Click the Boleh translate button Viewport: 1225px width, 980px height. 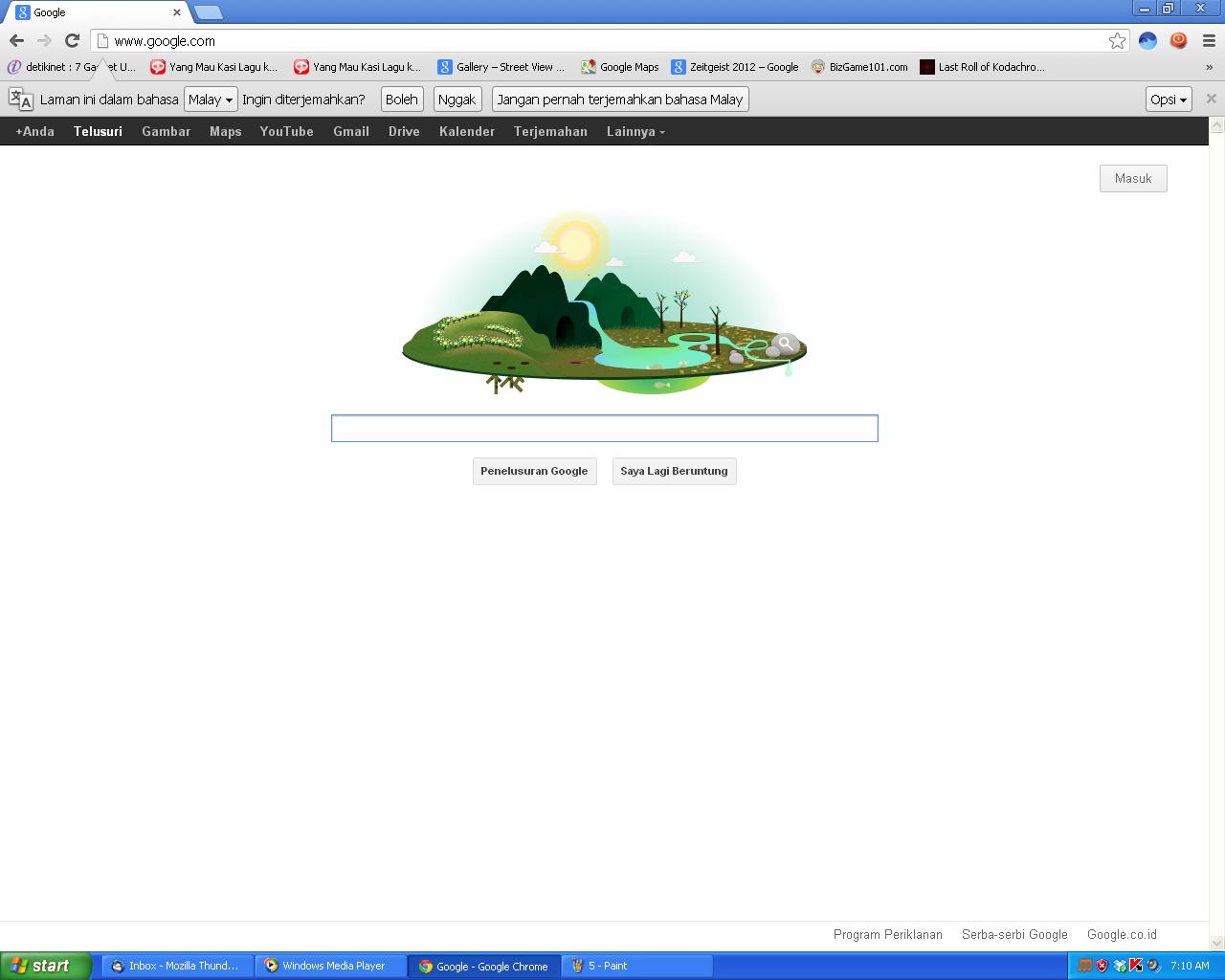coord(402,100)
